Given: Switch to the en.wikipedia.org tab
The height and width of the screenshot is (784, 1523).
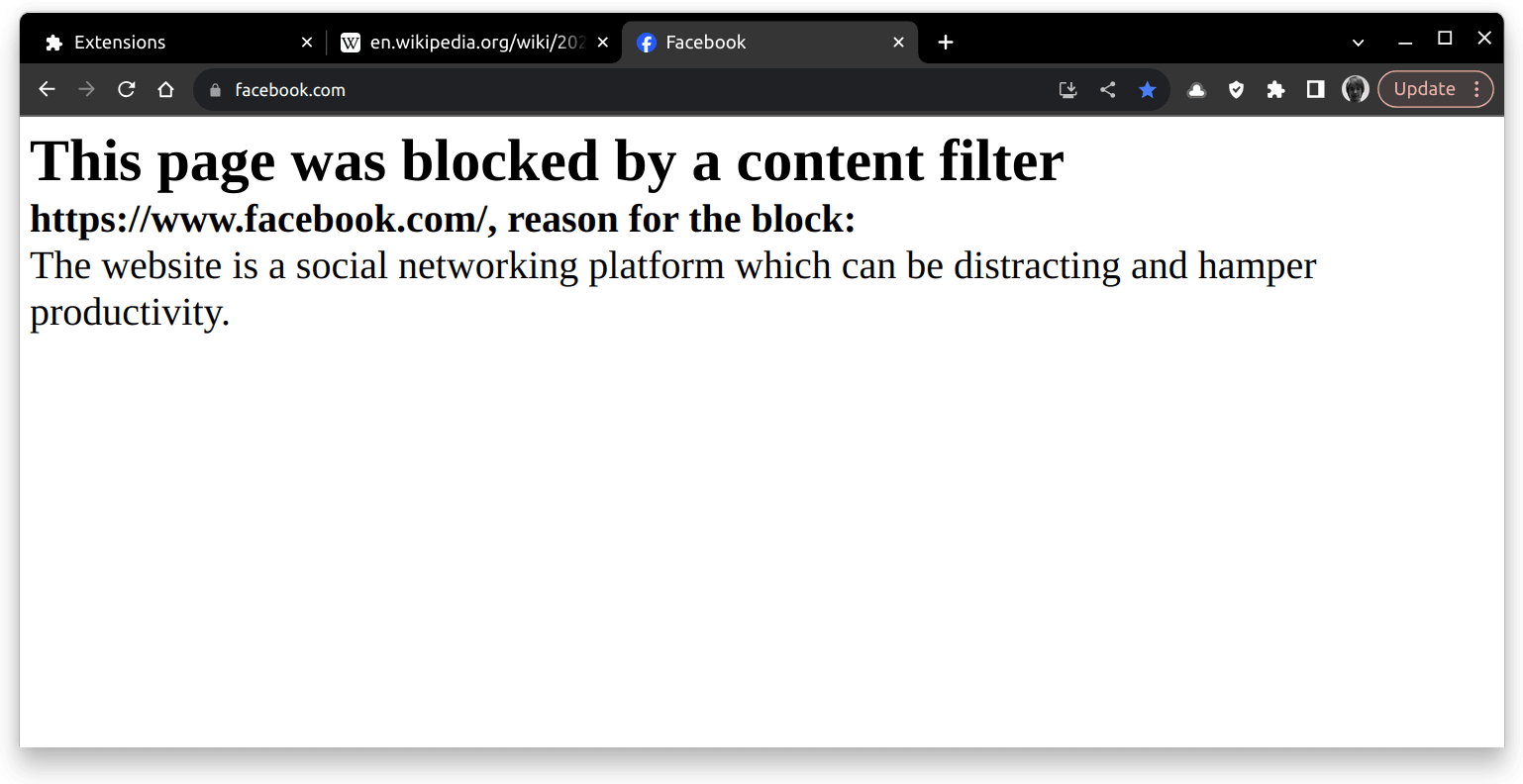Looking at the screenshot, I should [473, 43].
